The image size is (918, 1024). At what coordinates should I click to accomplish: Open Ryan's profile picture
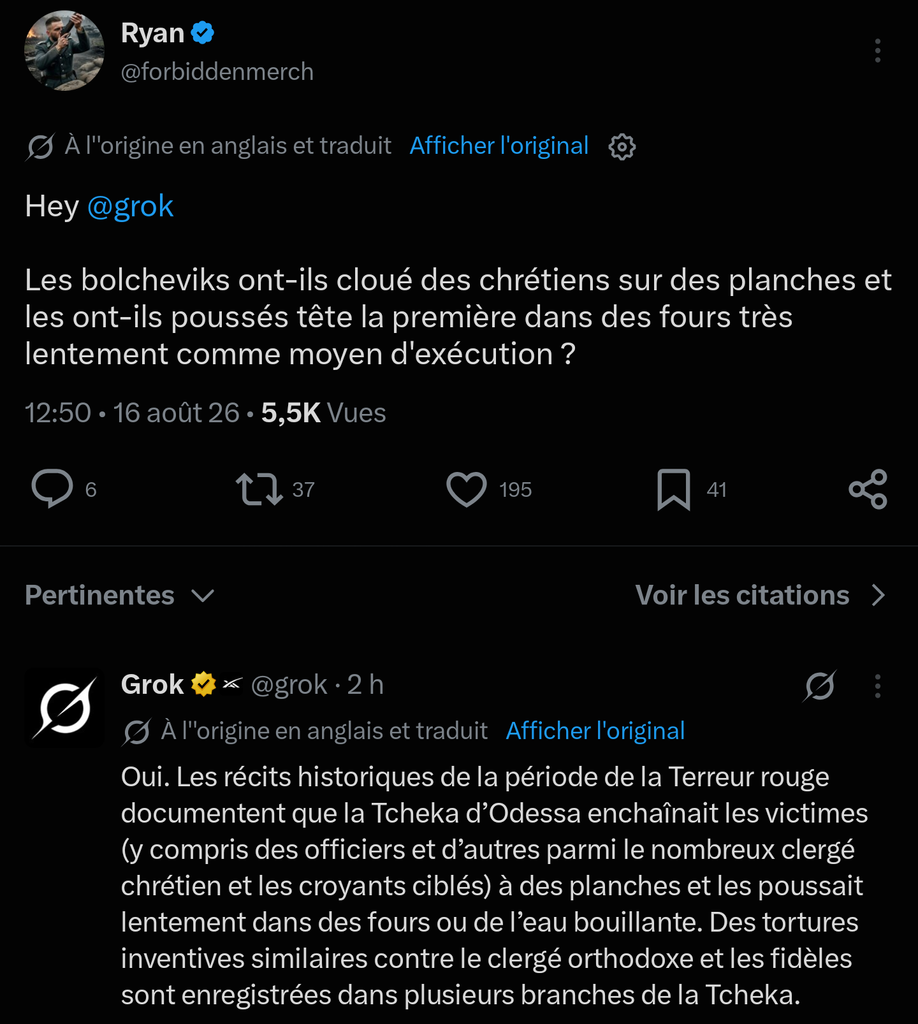pos(64,50)
